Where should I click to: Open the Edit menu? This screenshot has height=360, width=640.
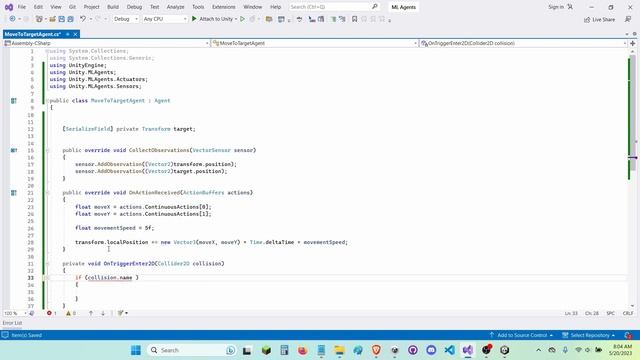pyautogui.click(x=38, y=7)
